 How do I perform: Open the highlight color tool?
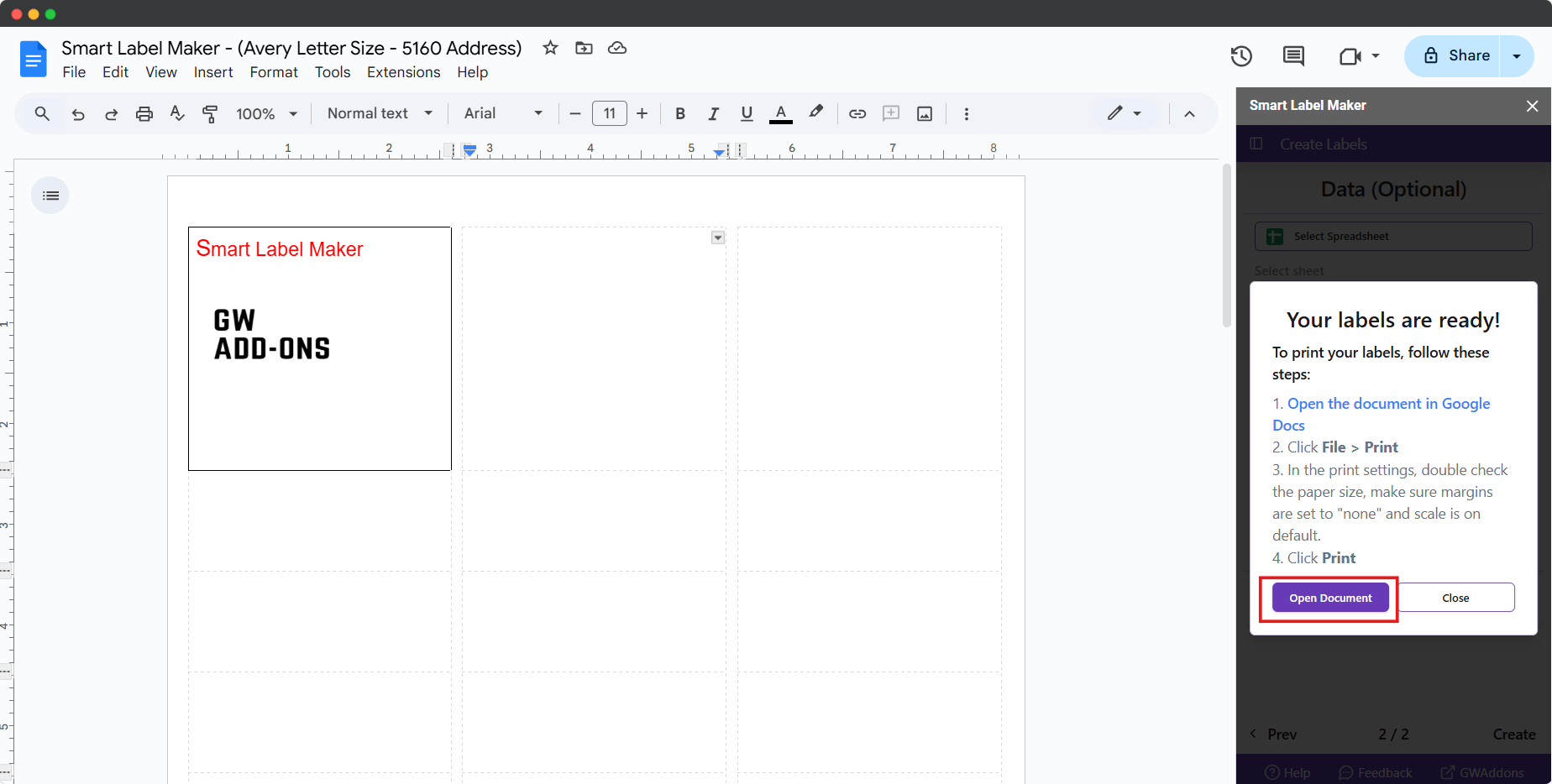tap(815, 112)
